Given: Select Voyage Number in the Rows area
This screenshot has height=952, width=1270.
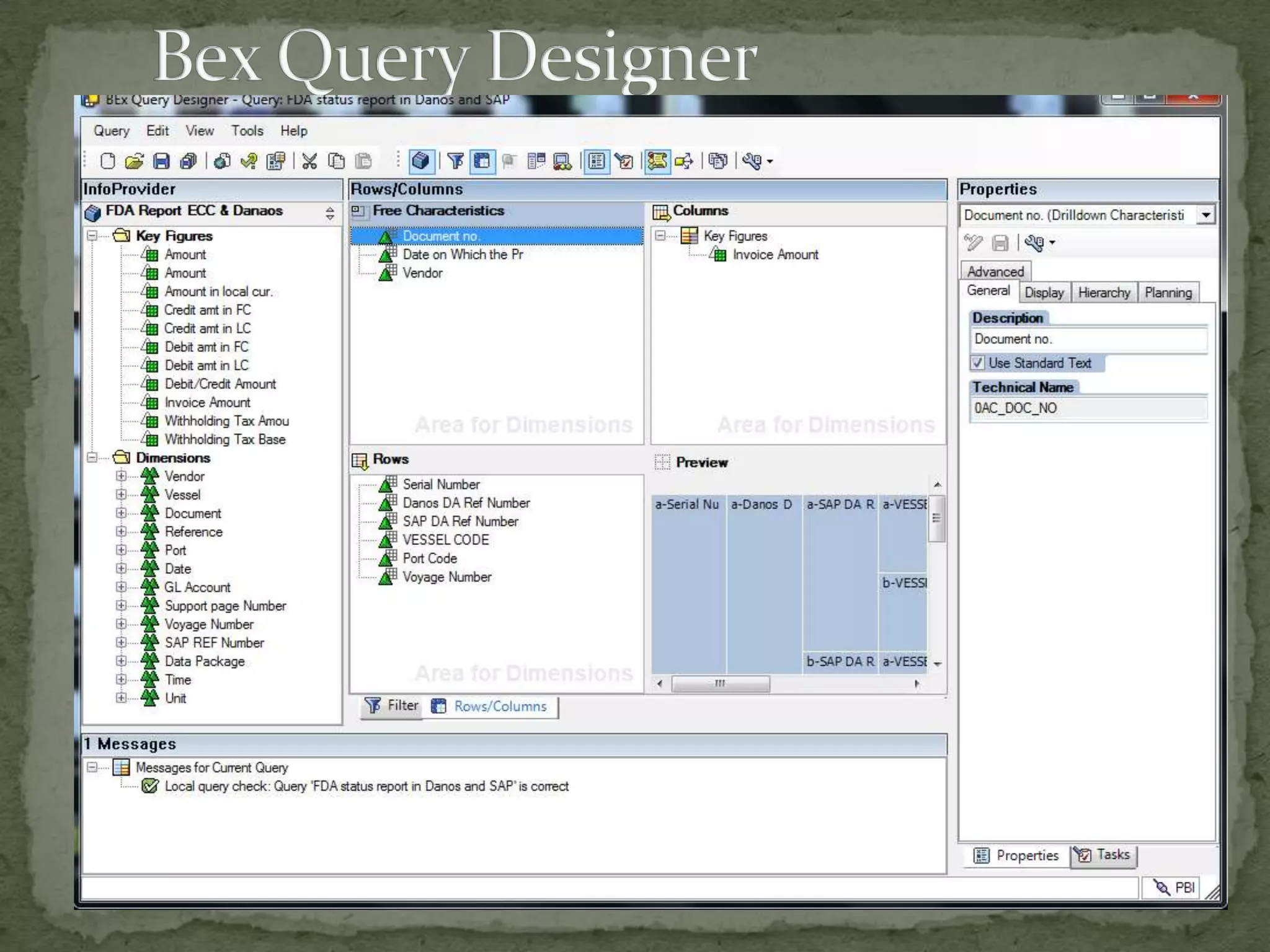Looking at the screenshot, I should (x=446, y=577).
